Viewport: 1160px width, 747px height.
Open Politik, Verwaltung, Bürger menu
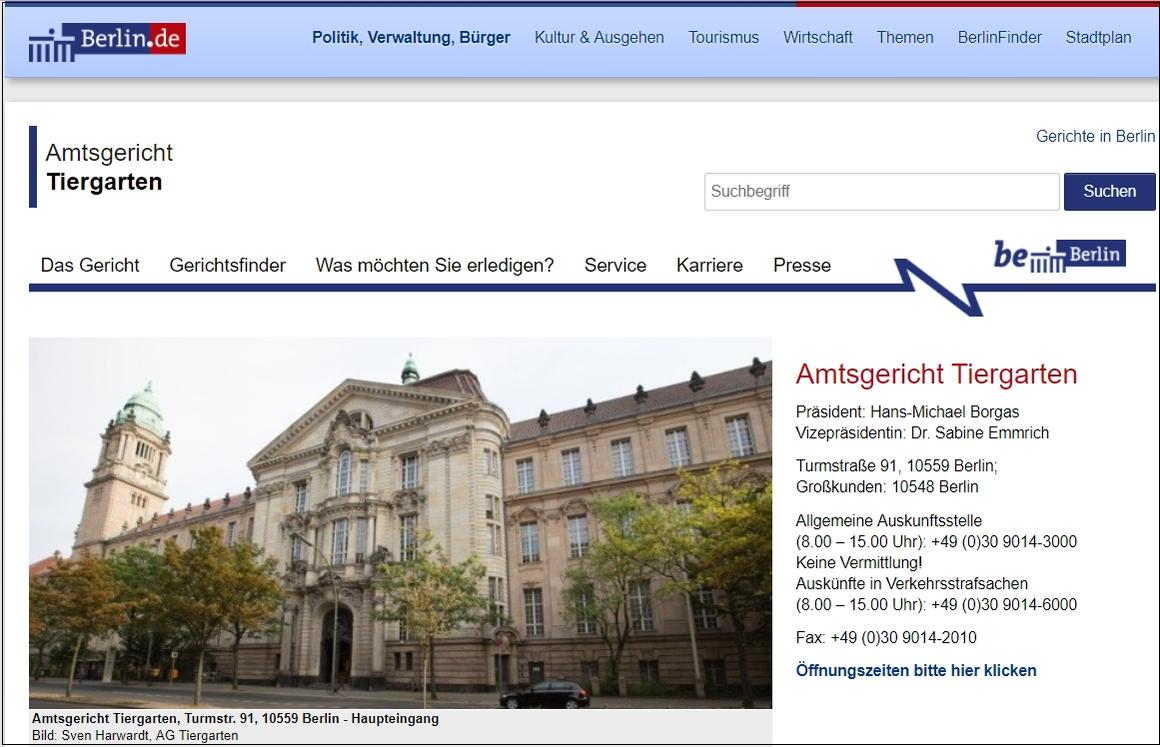411,38
